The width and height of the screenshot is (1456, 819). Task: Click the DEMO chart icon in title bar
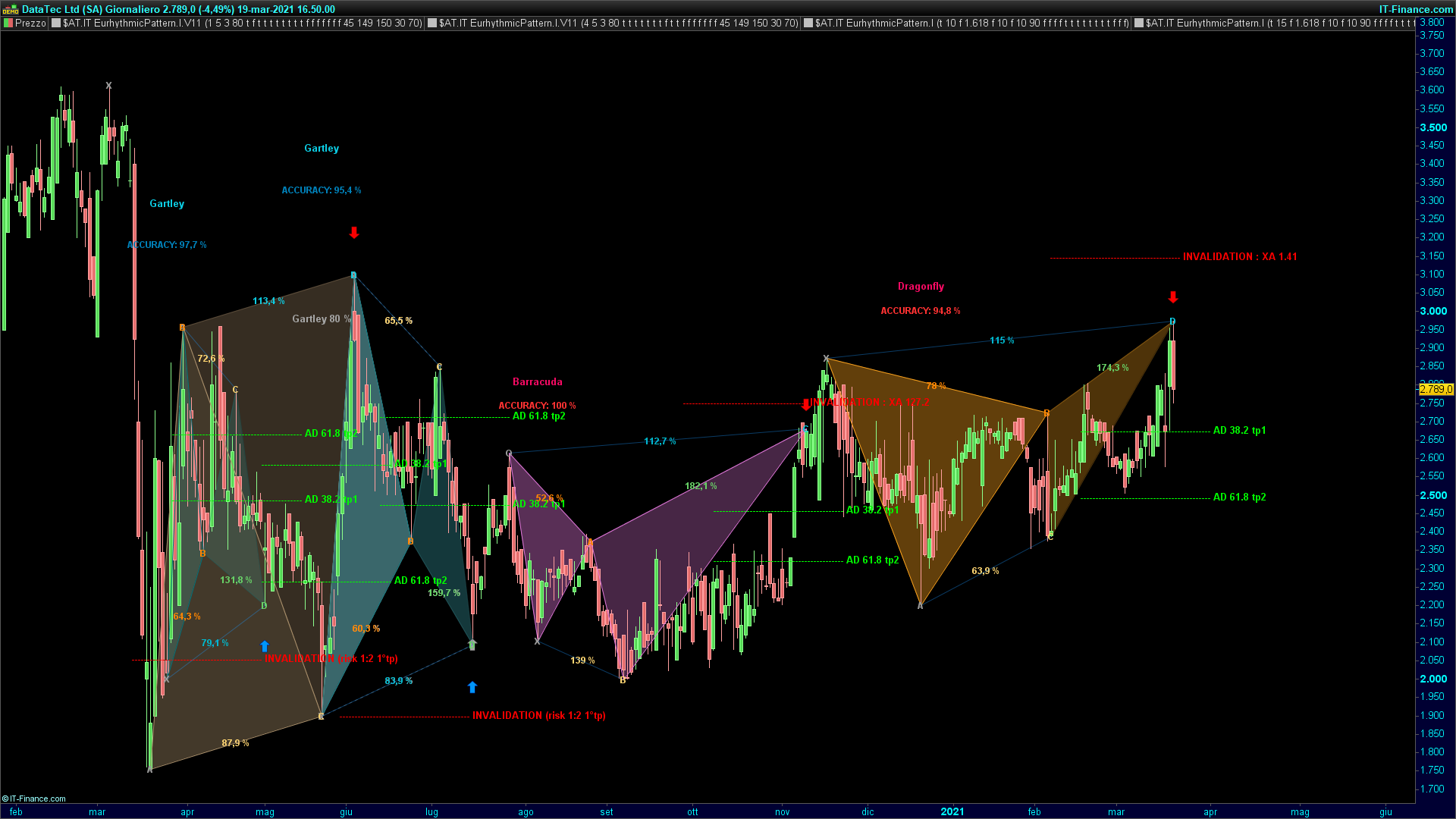click(x=11, y=9)
